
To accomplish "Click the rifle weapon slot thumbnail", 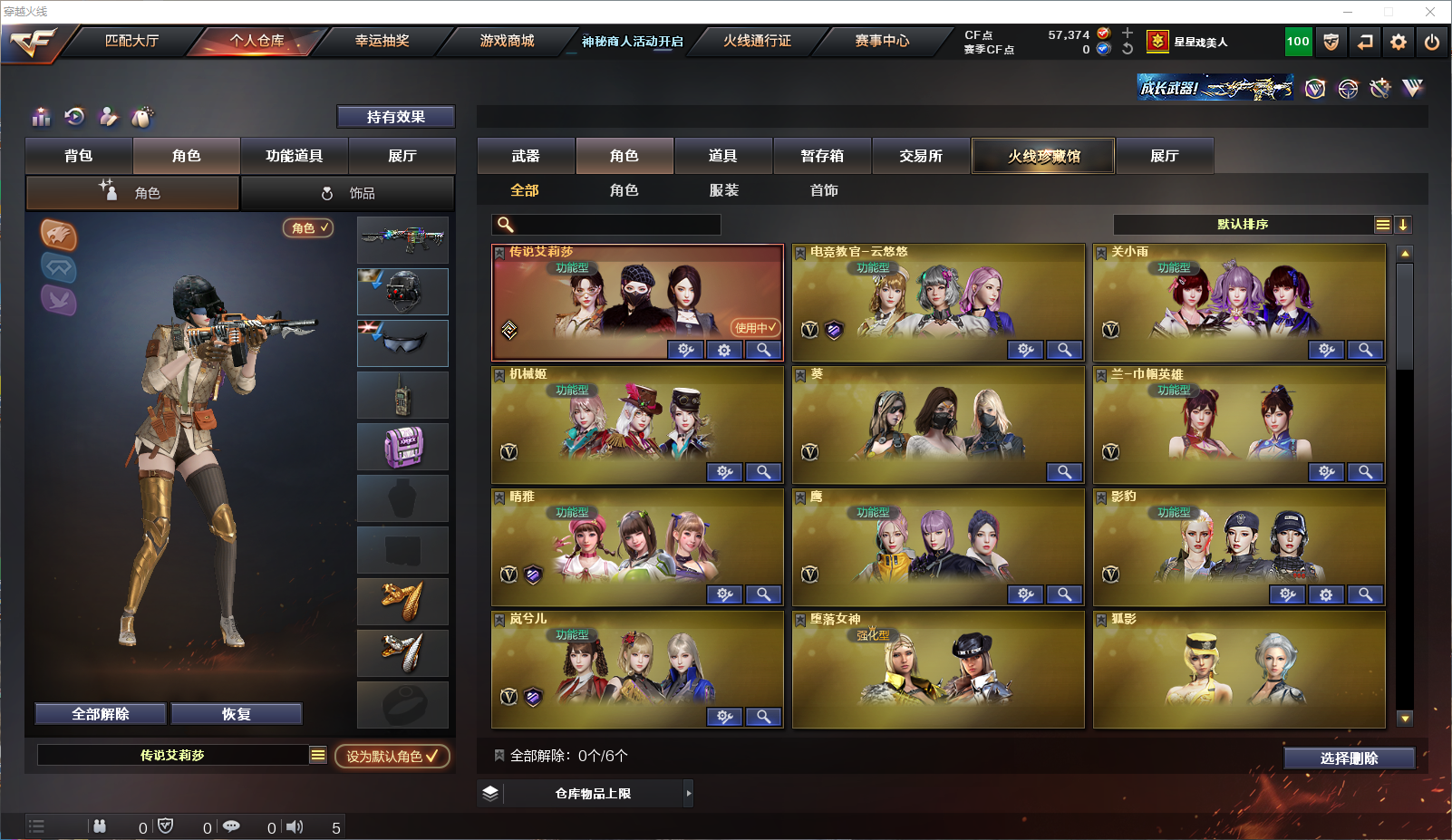I will [402, 240].
